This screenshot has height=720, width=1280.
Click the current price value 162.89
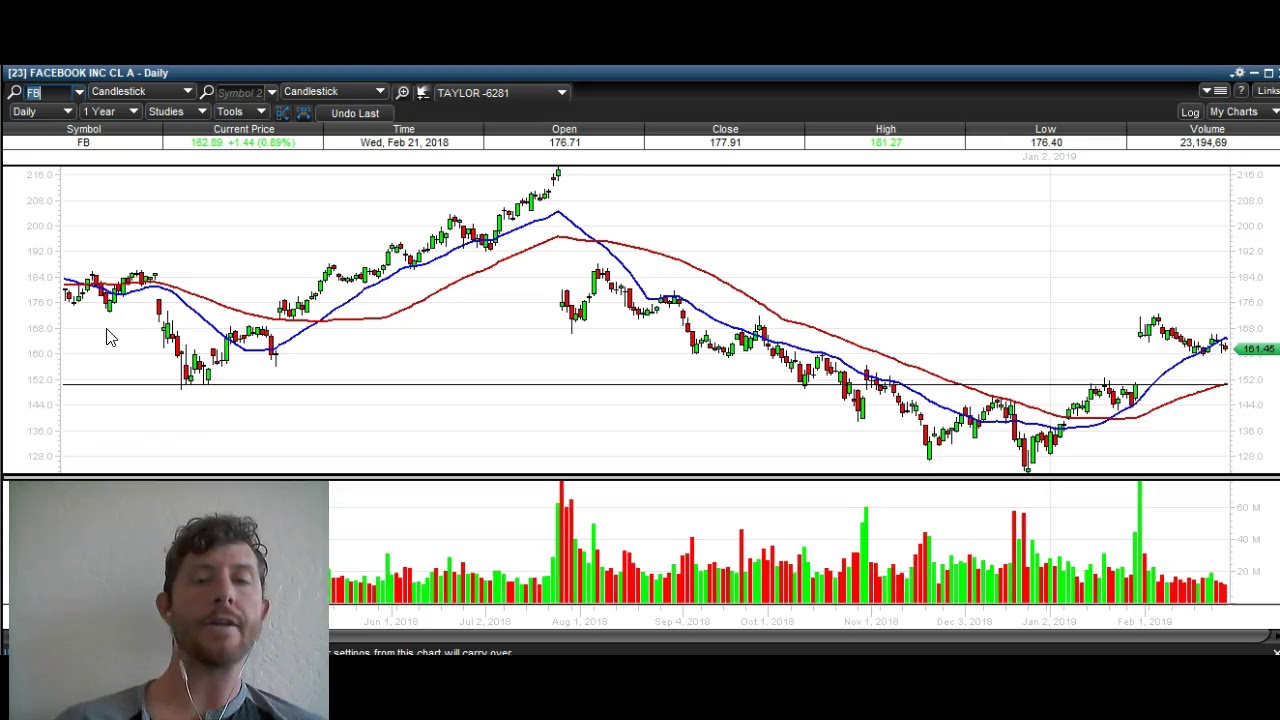pos(209,143)
